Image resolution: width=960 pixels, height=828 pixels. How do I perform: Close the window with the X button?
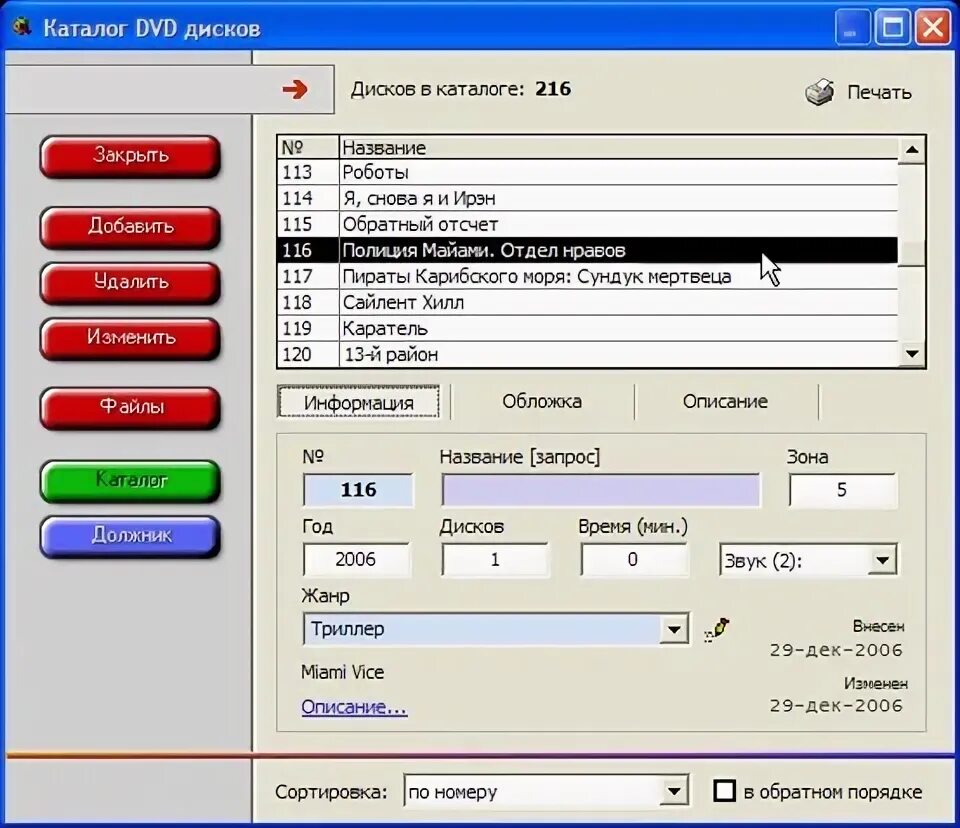932,28
